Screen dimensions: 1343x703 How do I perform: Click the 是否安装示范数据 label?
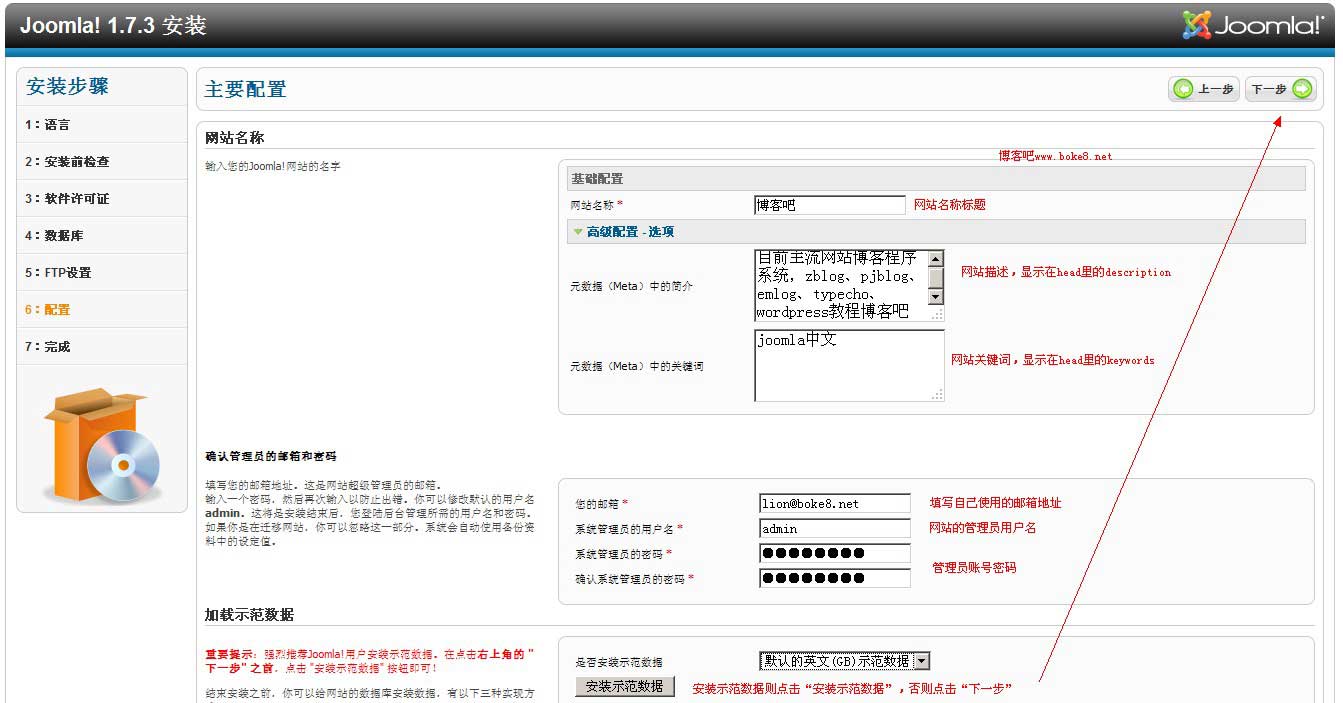pos(618,662)
